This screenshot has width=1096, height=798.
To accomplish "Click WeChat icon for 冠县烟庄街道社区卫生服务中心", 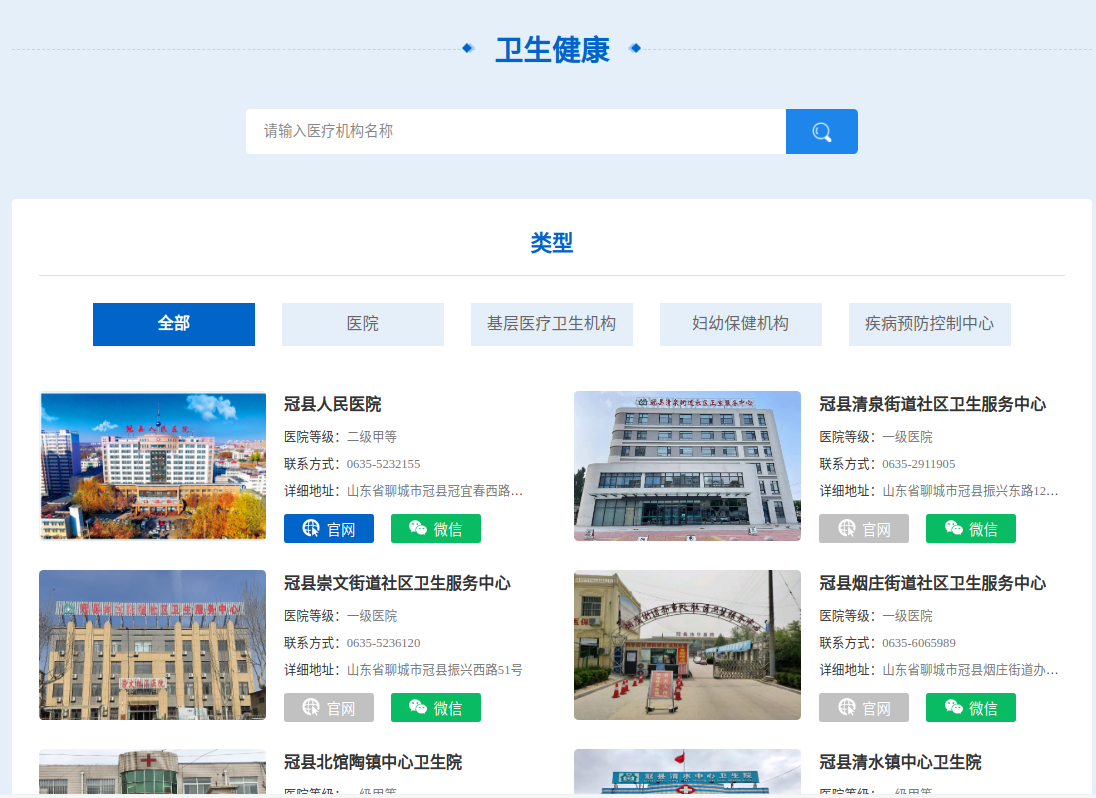I will [953, 707].
